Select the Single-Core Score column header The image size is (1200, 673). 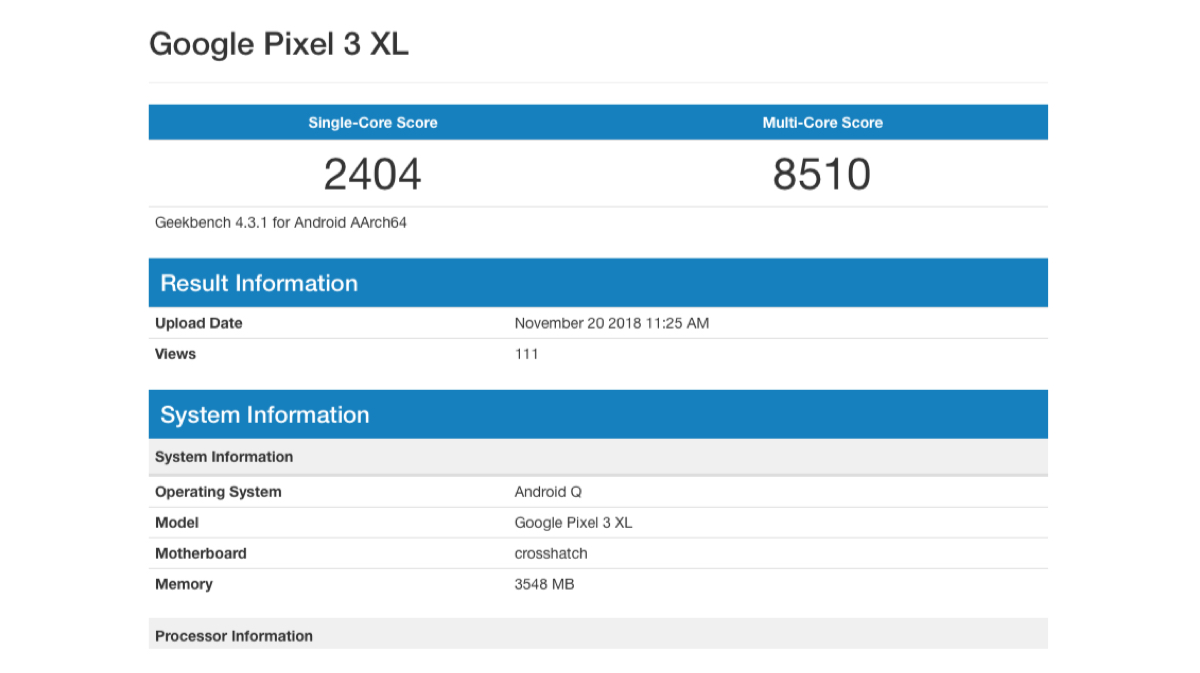(x=373, y=123)
